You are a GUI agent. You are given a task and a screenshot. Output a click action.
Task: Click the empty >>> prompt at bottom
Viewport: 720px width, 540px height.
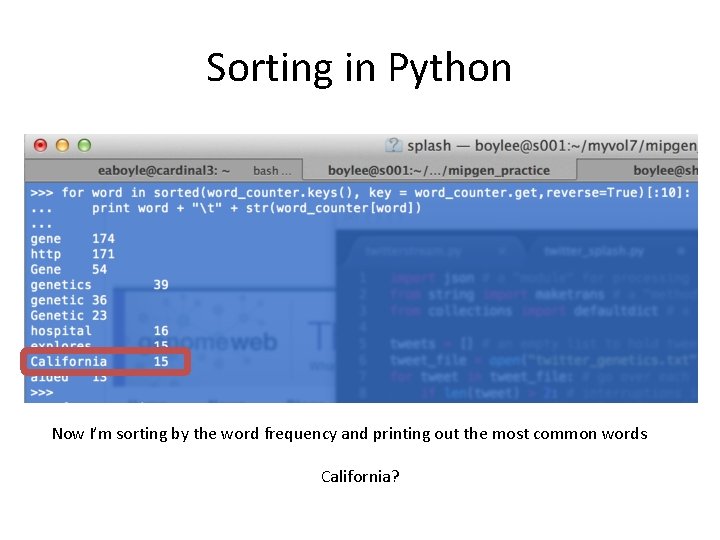[42, 393]
